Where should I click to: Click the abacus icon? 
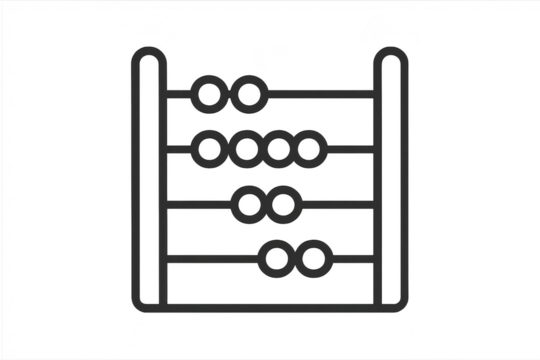pyautogui.click(x=270, y=179)
